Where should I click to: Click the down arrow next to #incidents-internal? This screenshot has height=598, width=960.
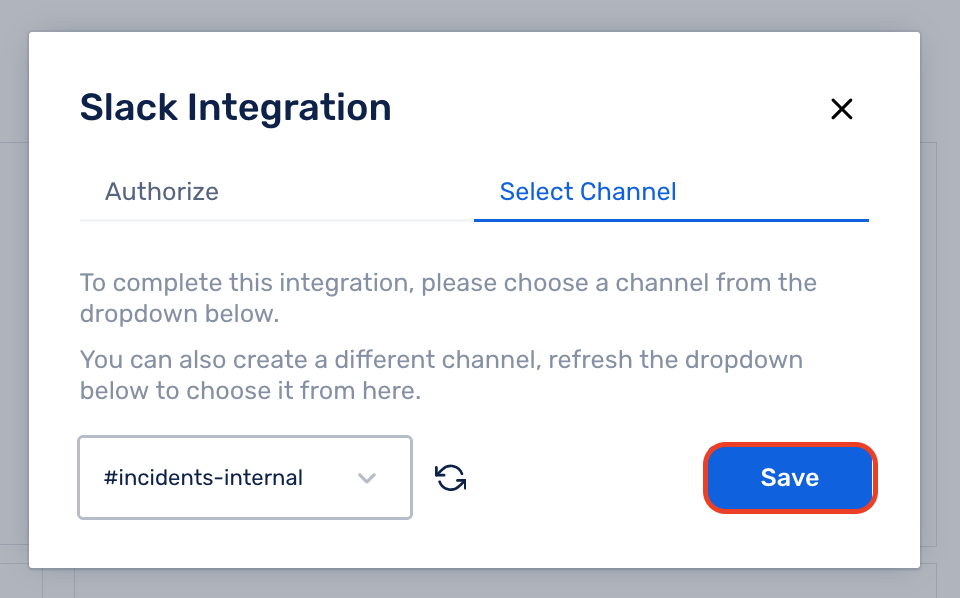[367, 478]
